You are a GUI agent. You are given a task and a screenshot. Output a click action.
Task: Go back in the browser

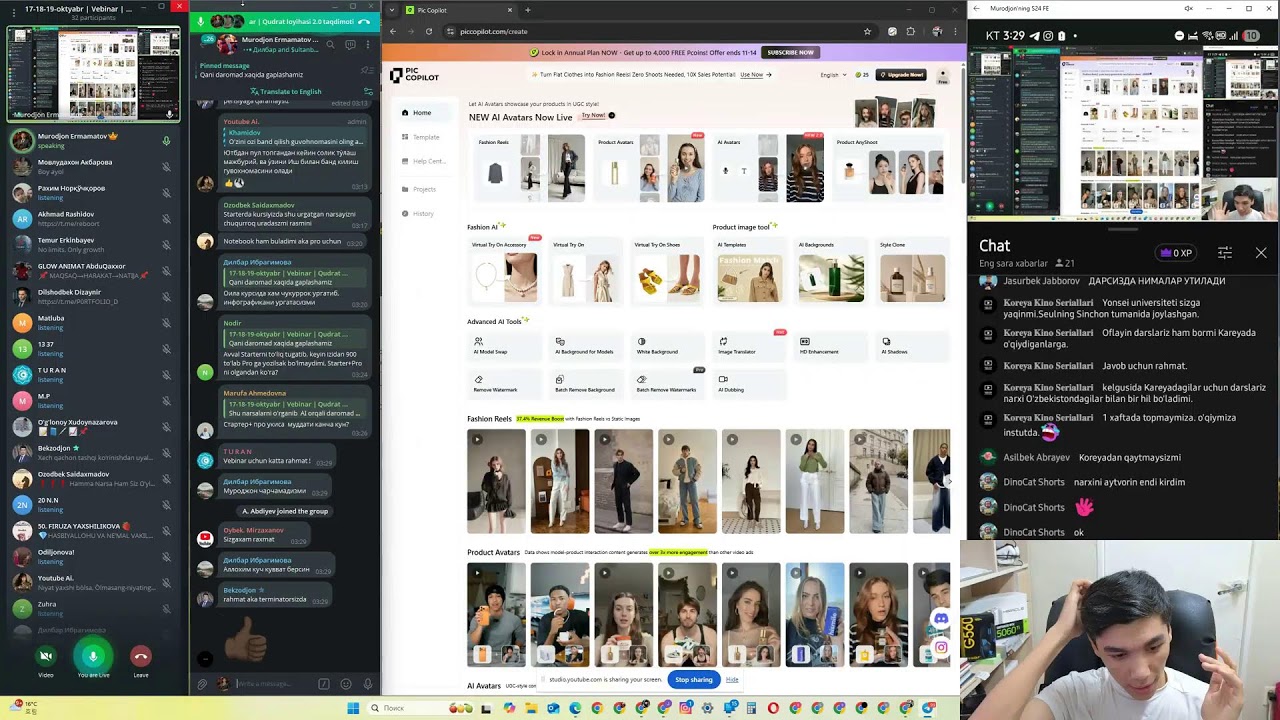pos(393,31)
